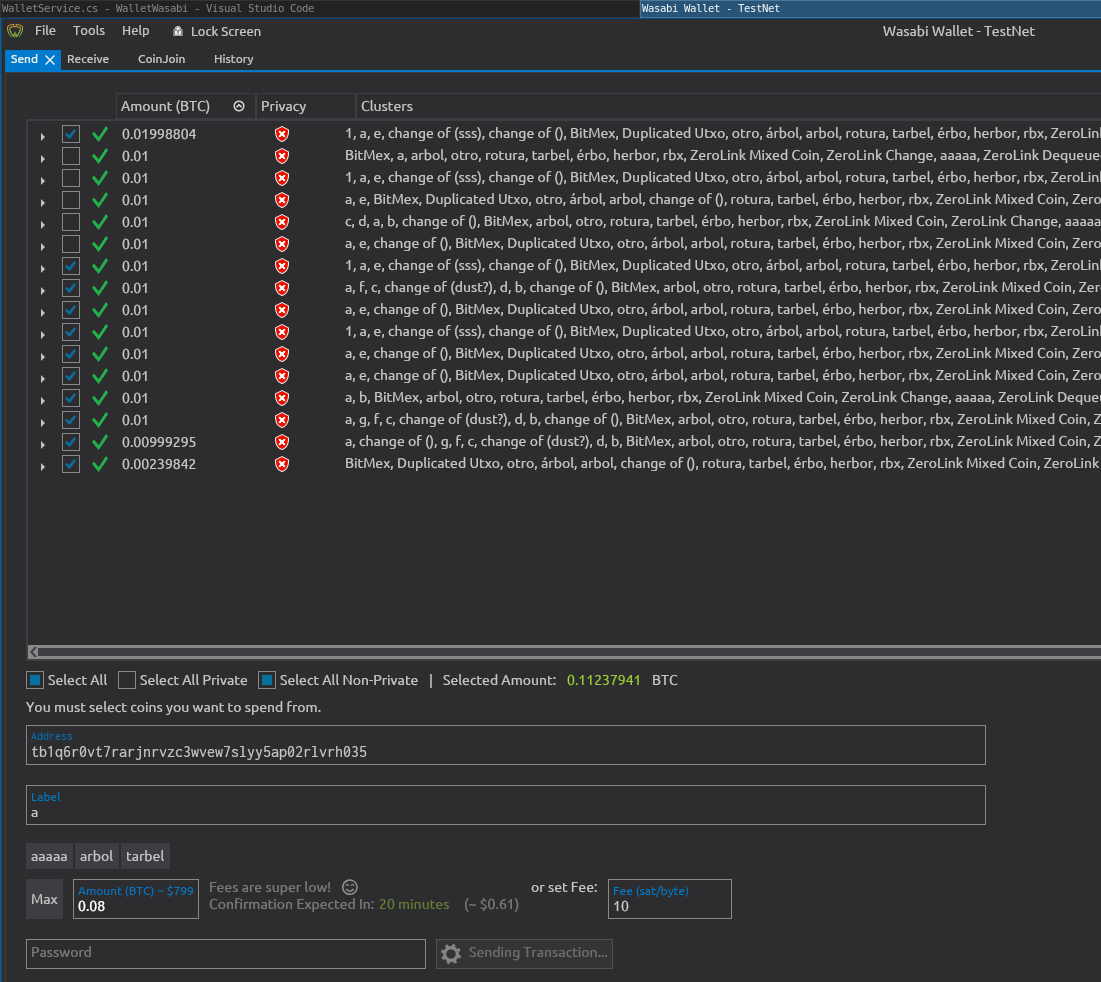Viewport: 1101px width, 982px height.
Task: Check the coin starting 'c, d, a, b'
Action: (x=71, y=222)
